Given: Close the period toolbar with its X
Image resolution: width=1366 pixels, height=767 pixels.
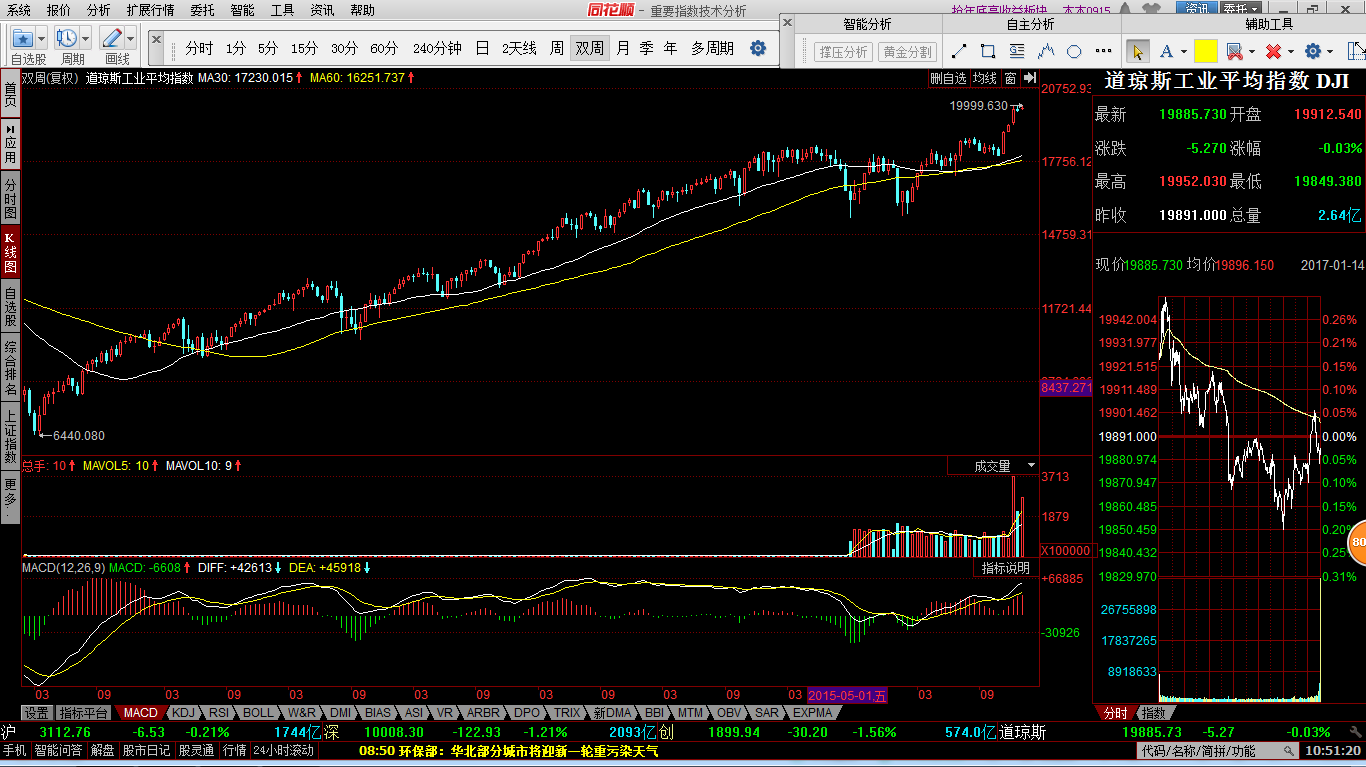Looking at the screenshot, I should coord(157,38).
